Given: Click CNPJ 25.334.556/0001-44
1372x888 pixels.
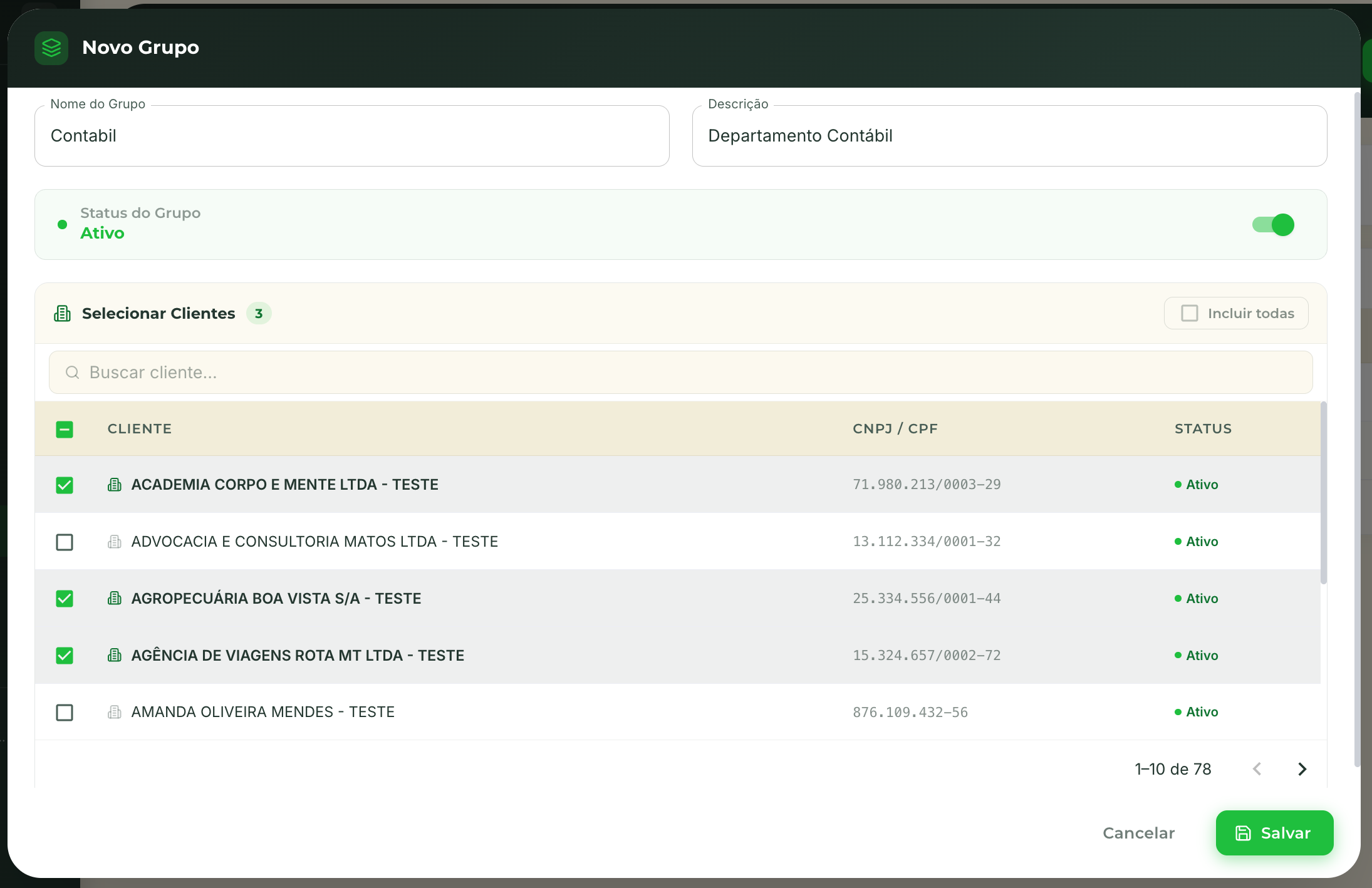Looking at the screenshot, I should tap(927, 599).
